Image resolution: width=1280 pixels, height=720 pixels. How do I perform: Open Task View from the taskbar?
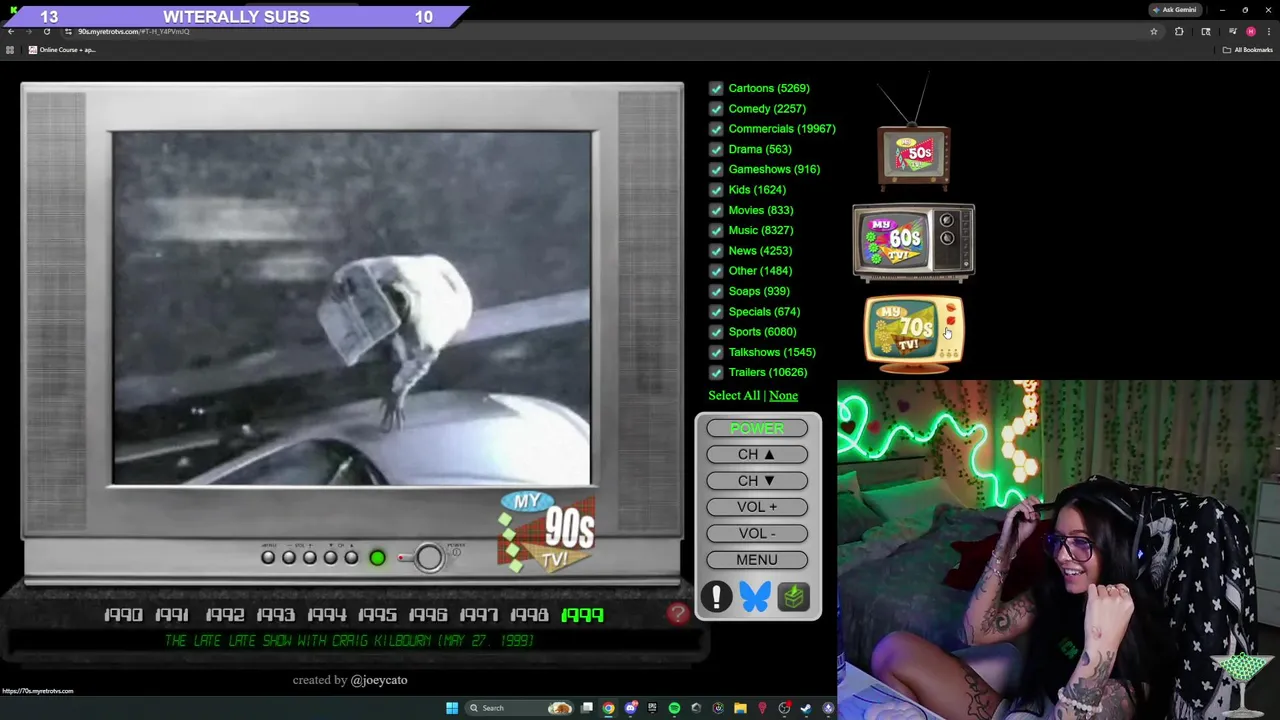(x=587, y=708)
